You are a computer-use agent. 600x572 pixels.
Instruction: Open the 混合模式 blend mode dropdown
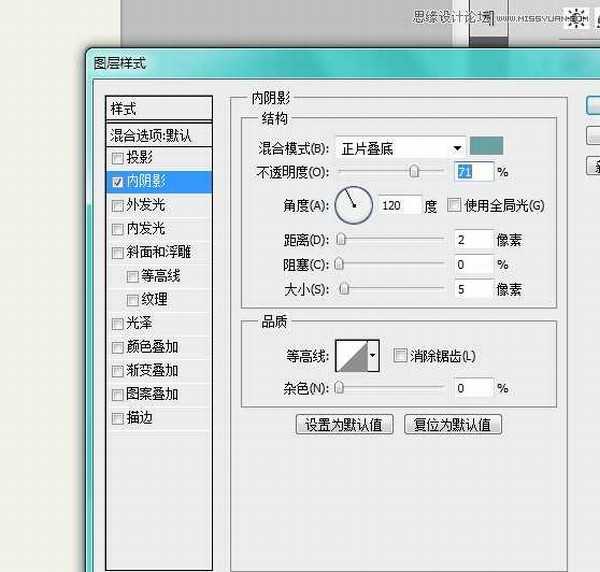tap(400, 148)
